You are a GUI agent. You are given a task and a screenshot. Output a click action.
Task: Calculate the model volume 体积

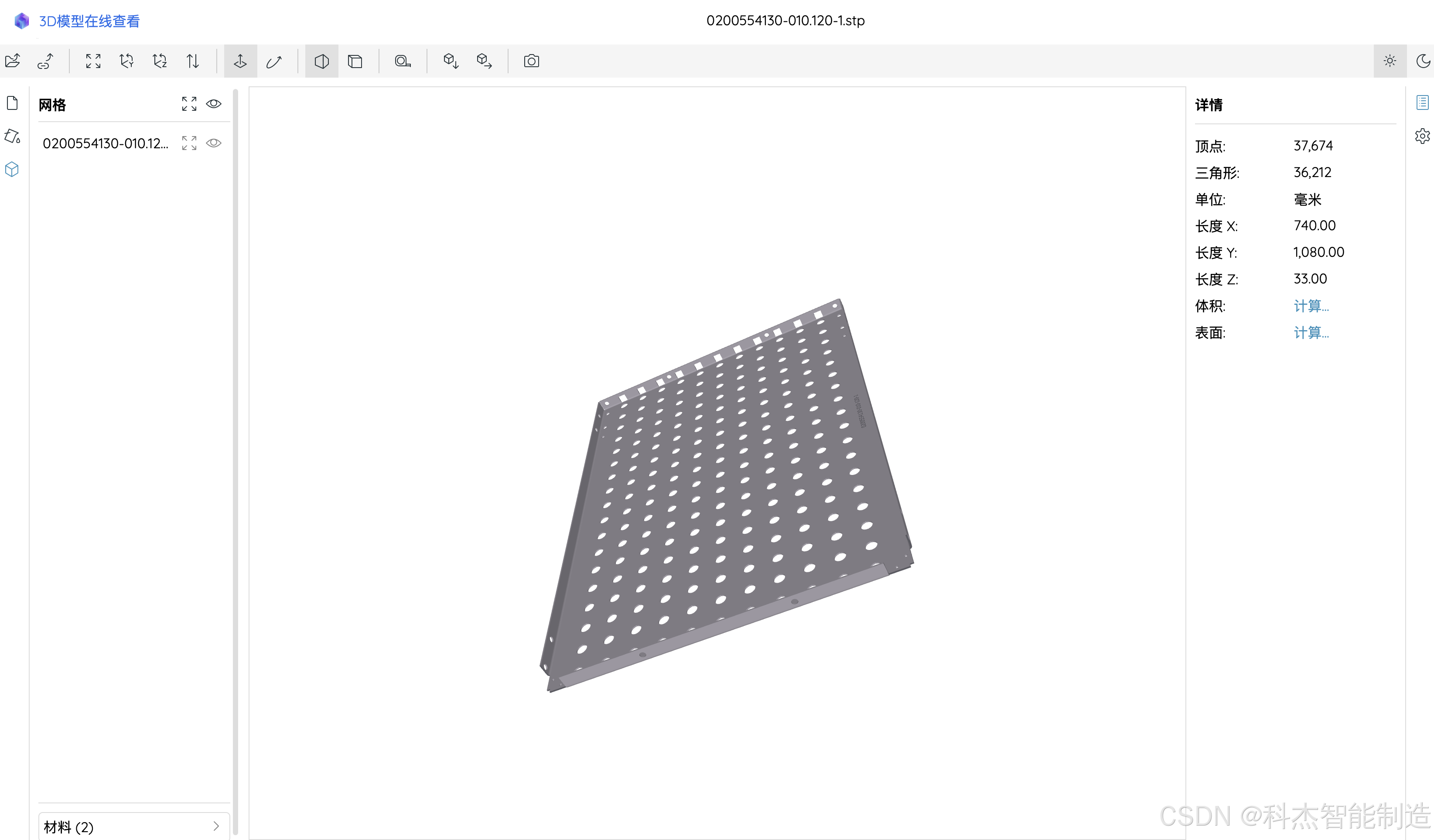point(1311,306)
